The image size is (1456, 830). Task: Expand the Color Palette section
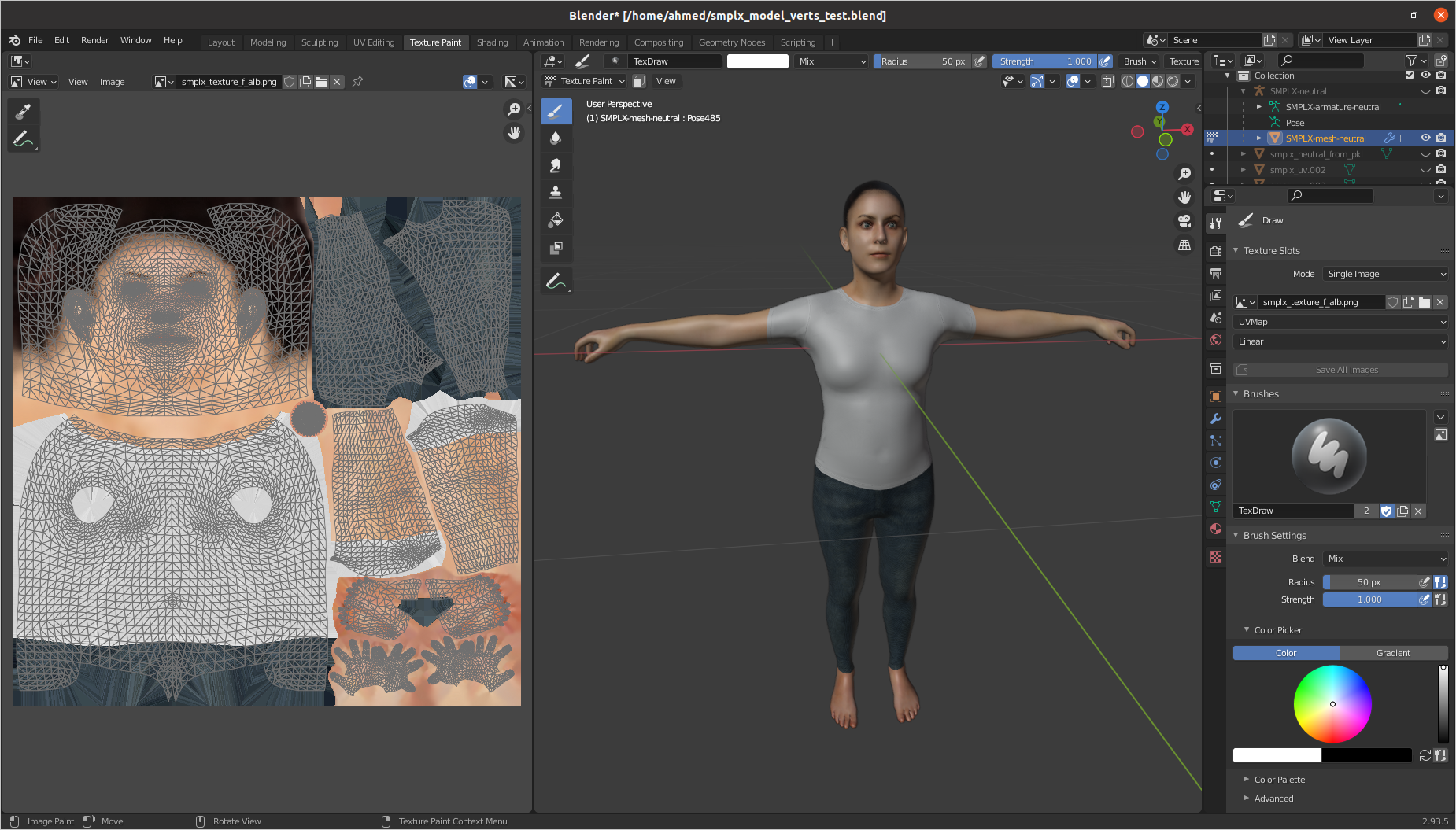(1279, 780)
